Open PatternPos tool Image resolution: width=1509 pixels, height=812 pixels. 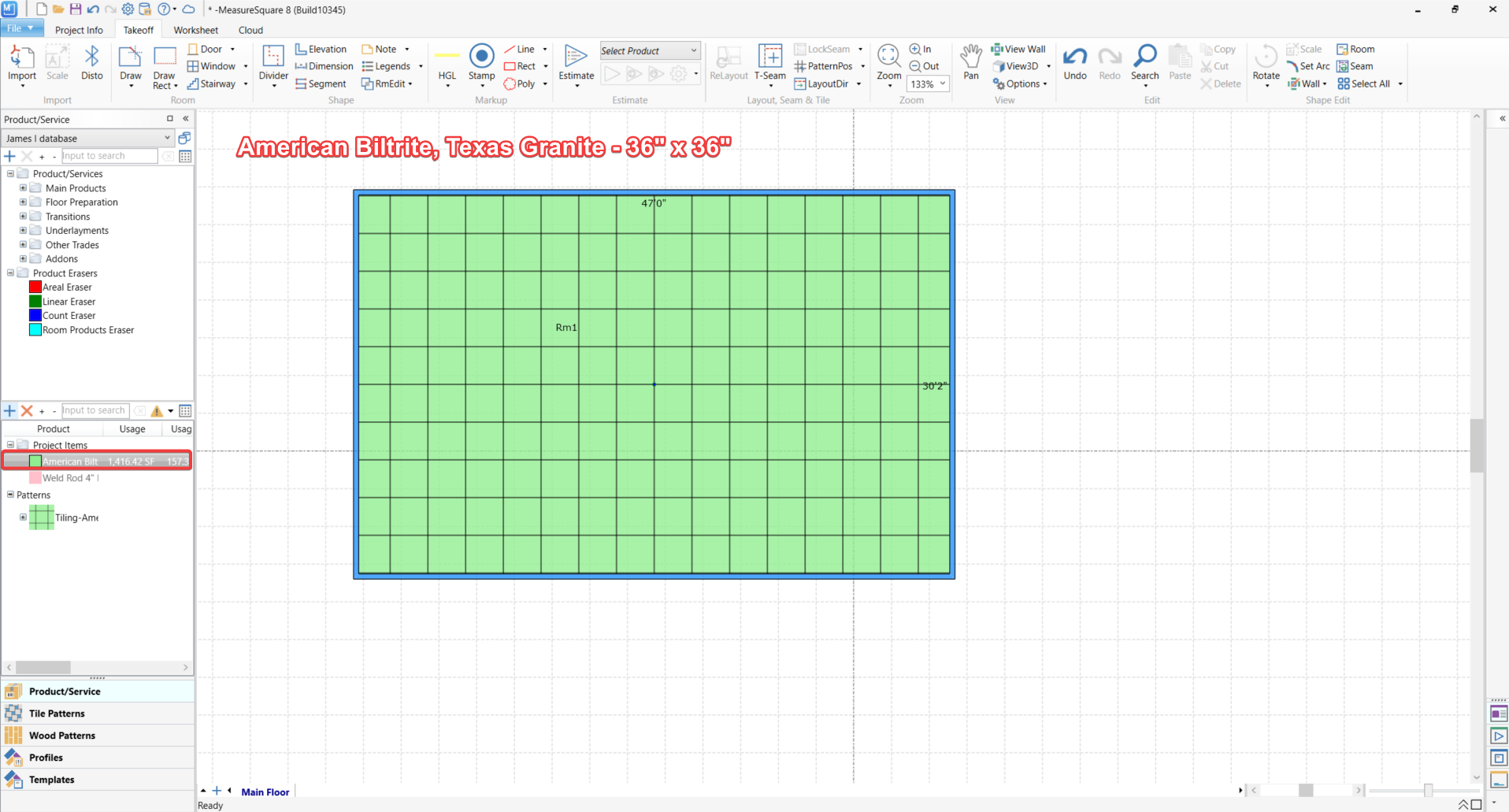coord(824,66)
